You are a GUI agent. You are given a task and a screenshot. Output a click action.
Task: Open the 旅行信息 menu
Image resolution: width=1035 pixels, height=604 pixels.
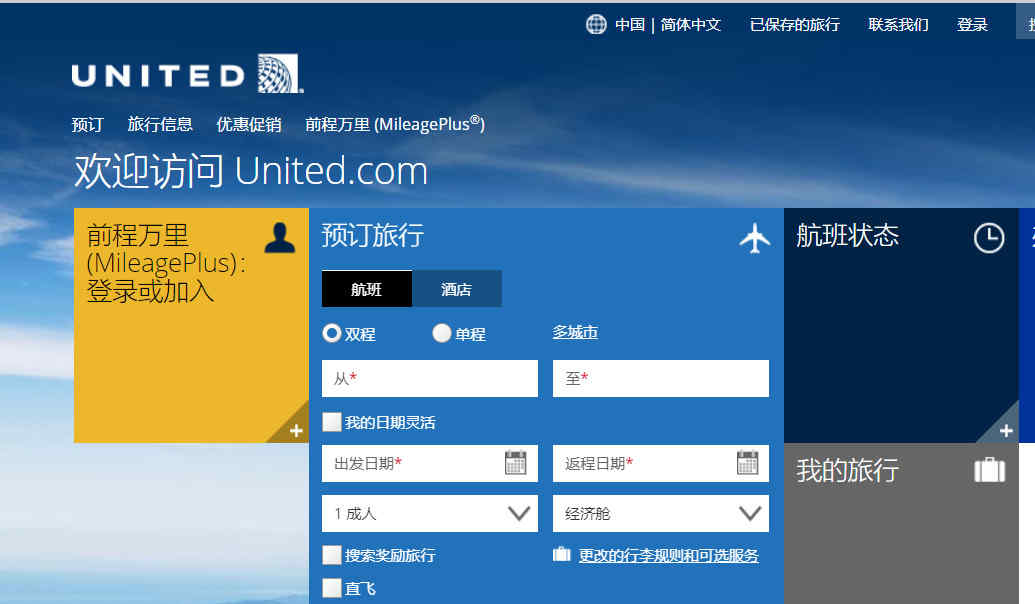(x=160, y=124)
